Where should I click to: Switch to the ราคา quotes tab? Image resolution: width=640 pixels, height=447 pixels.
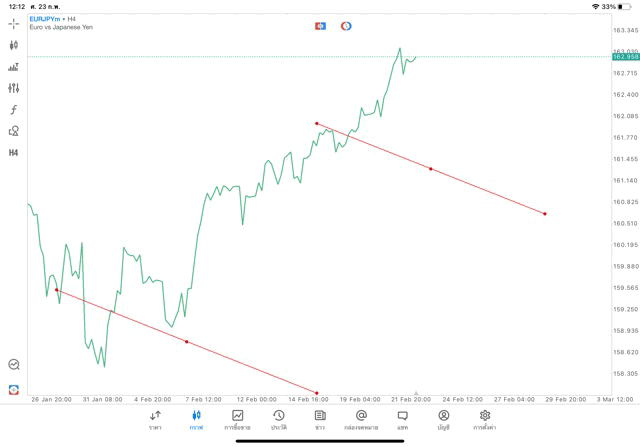tap(155, 420)
